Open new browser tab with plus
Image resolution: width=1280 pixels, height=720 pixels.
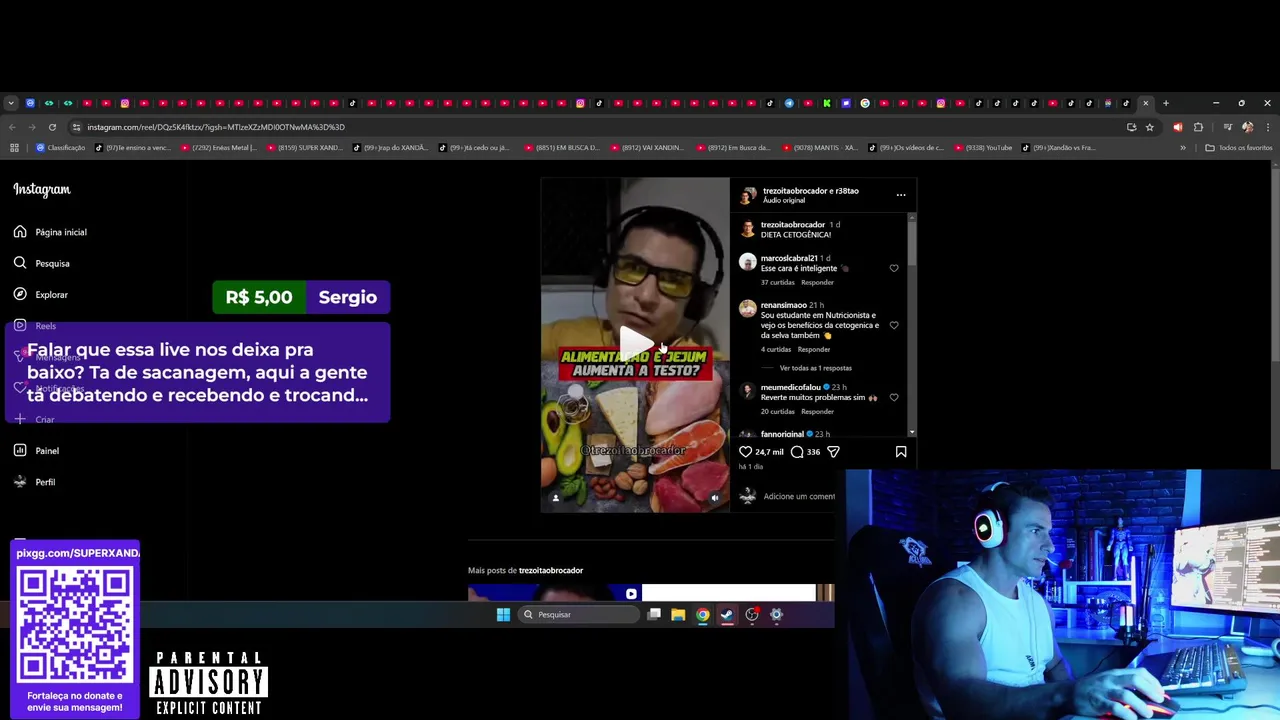click(1165, 103)
